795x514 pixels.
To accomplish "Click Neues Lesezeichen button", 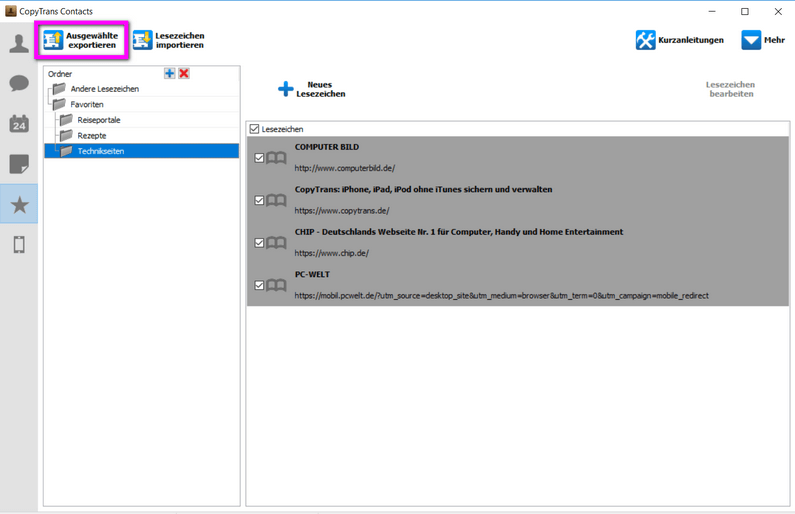I will click(312, 89).
